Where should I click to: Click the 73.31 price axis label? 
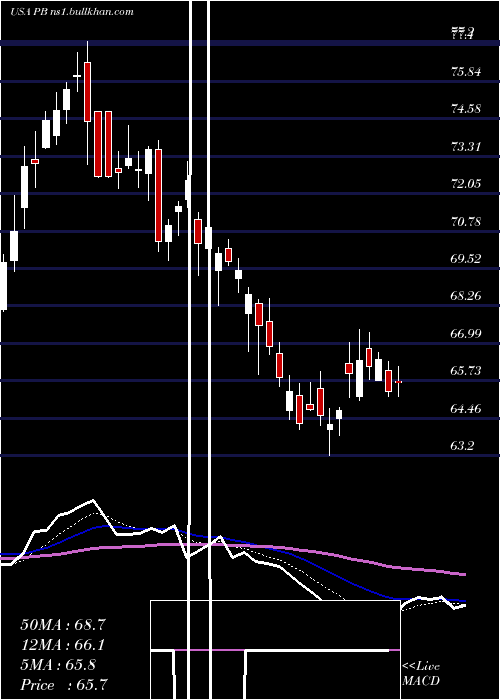(x=466, y=146)
